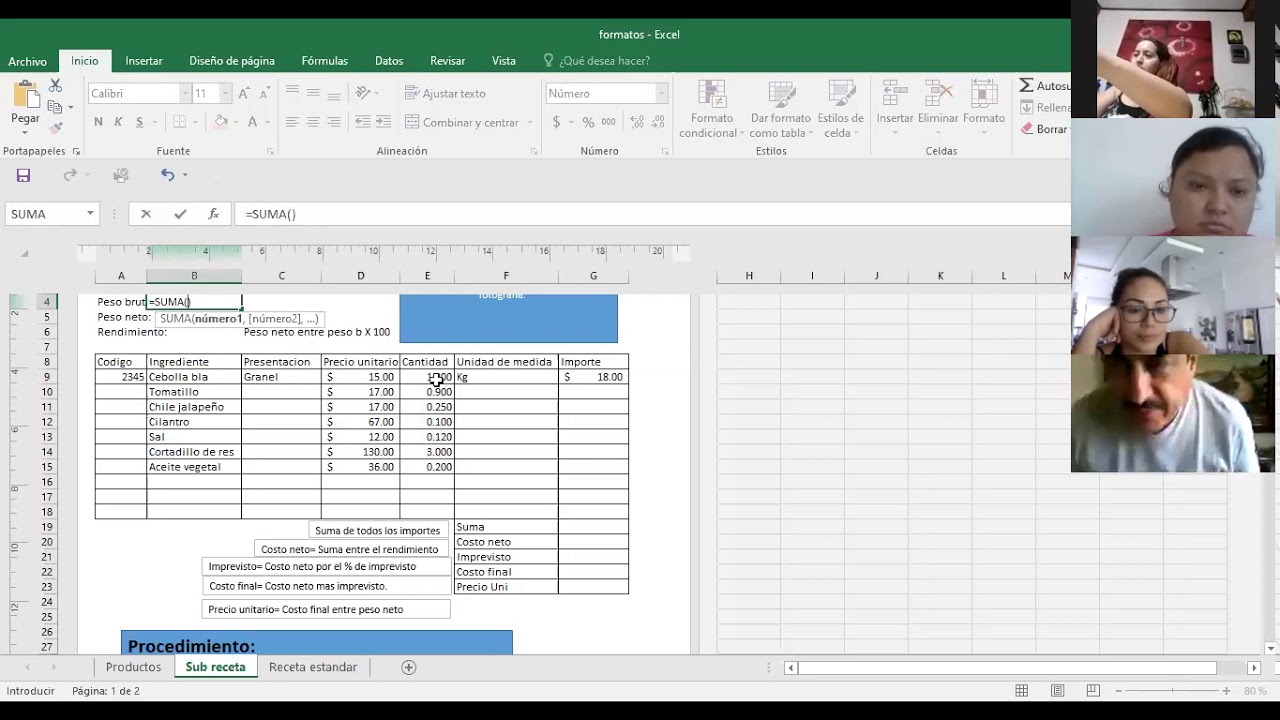Toggle align left
This screenshot has width=1280, height=720.
coord(292,122)
